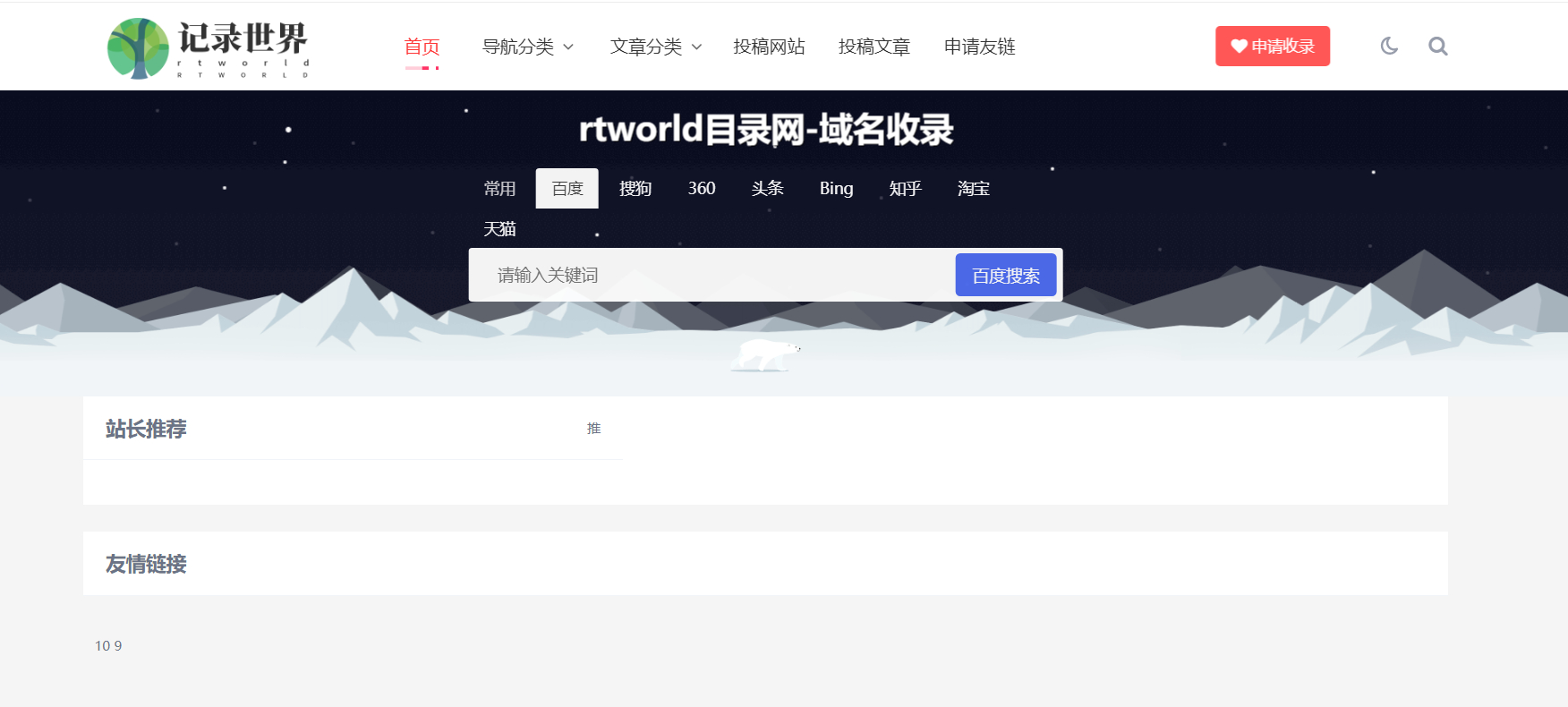Screen dimensions: 1568x707
Task: Open the 投稿网站 menu item
Action: (x=770, y=47)
